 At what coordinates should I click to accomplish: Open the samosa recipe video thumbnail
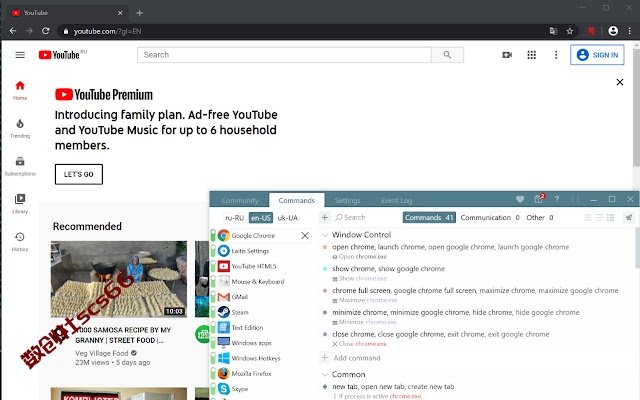[x=119, y=279]
